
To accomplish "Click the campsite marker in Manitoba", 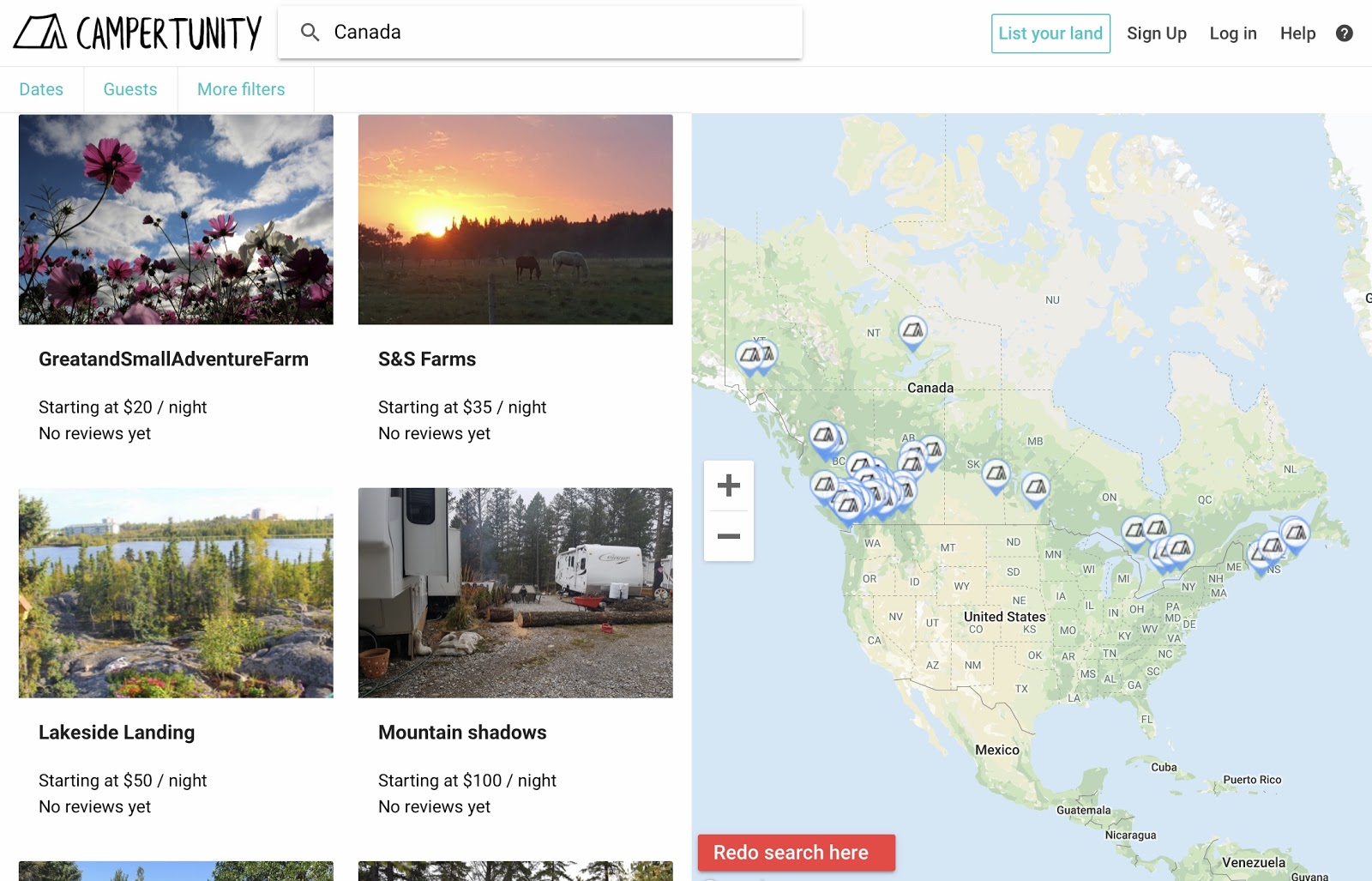I will [x=1035, y=488].
